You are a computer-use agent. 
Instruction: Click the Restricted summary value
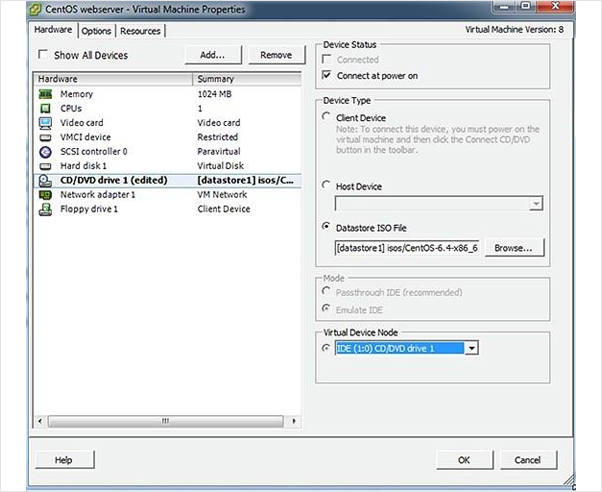pos(218,137)
